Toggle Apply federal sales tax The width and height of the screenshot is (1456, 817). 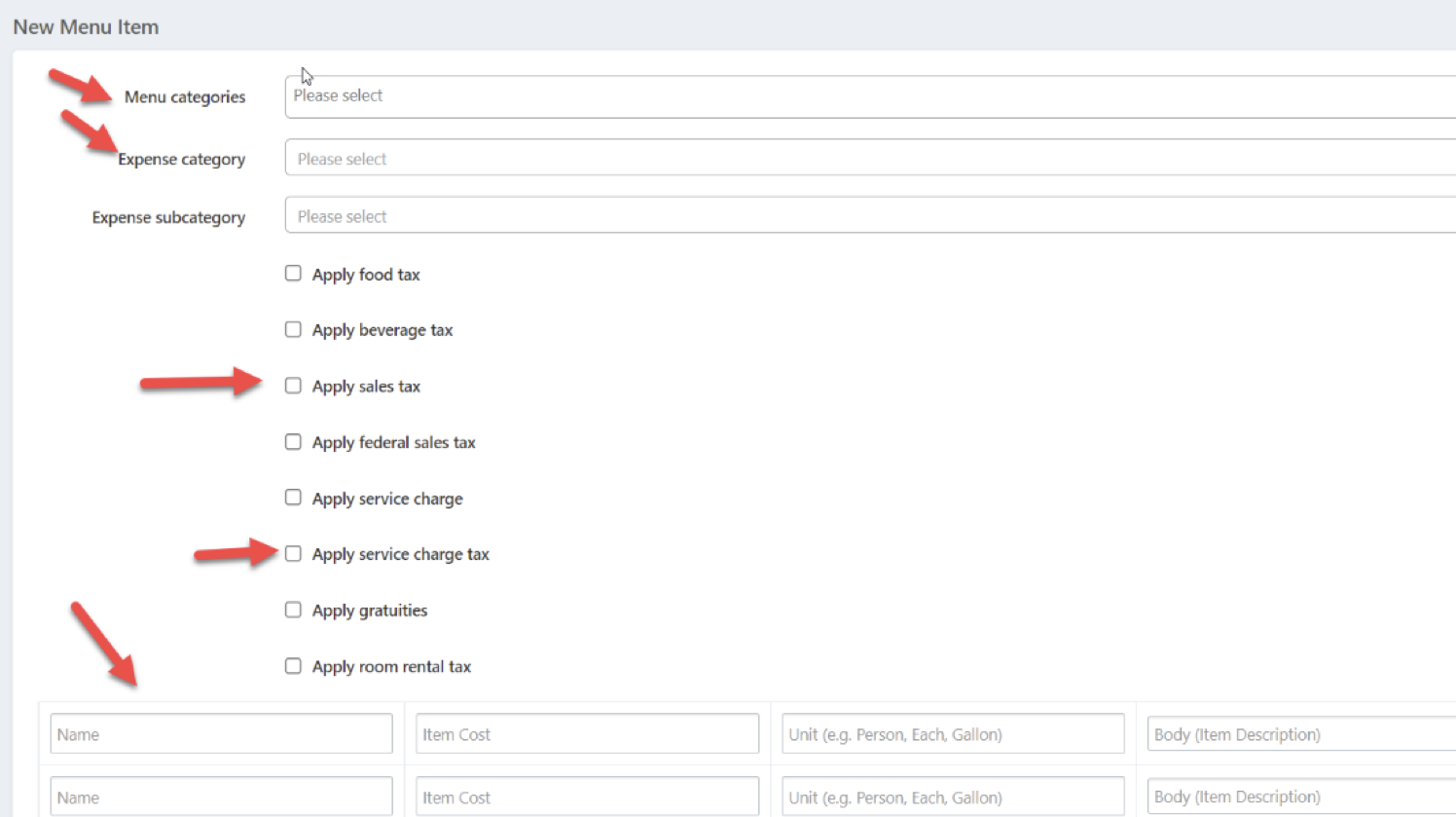(x=293, y=442)
